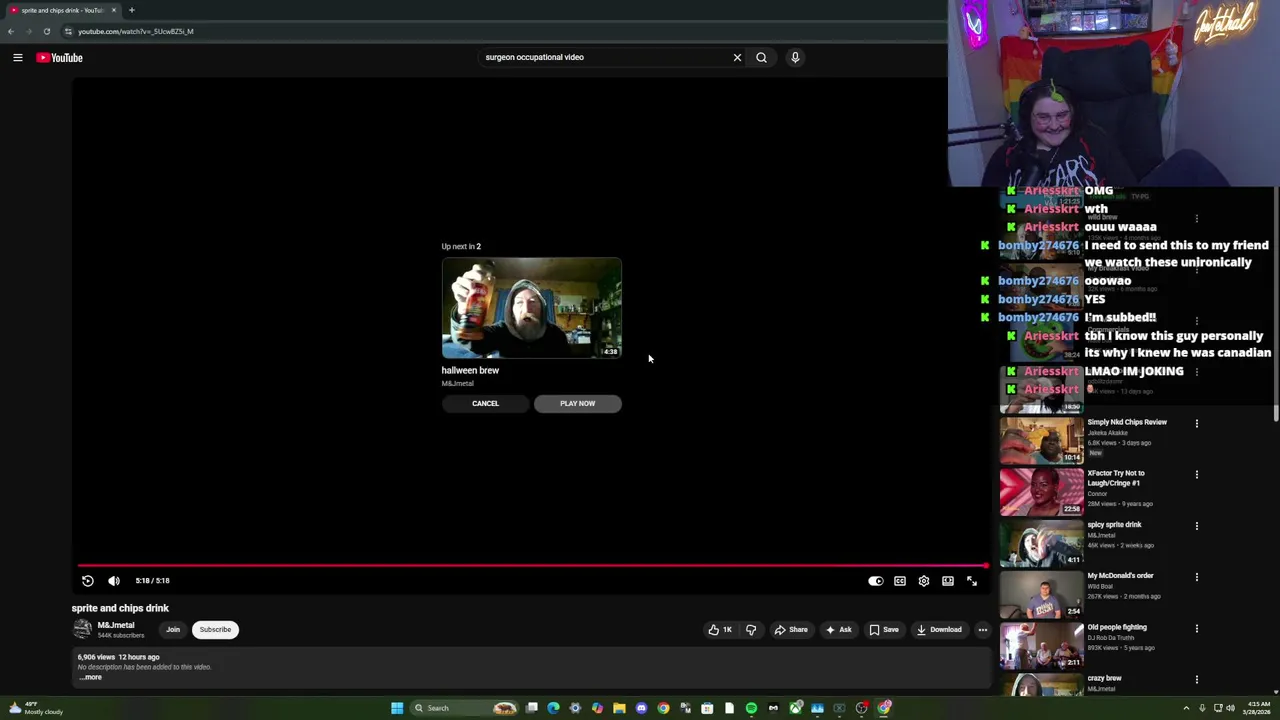
Task: Open McDonald's order video title
Action: pos(1120,575)
